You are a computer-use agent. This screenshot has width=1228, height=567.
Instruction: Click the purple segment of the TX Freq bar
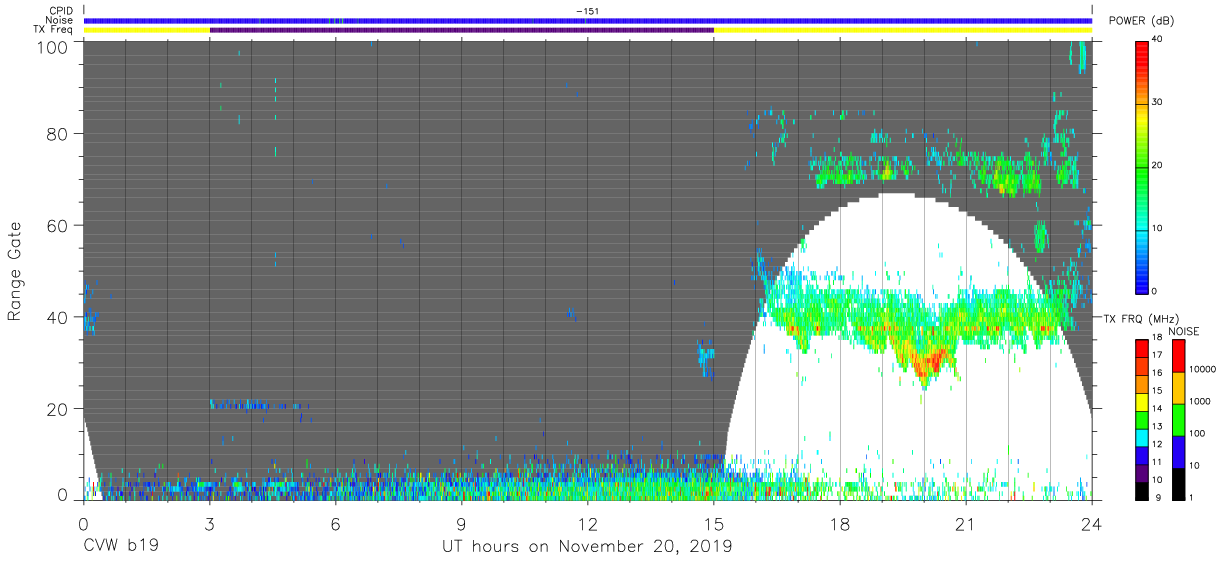[461, 30]
